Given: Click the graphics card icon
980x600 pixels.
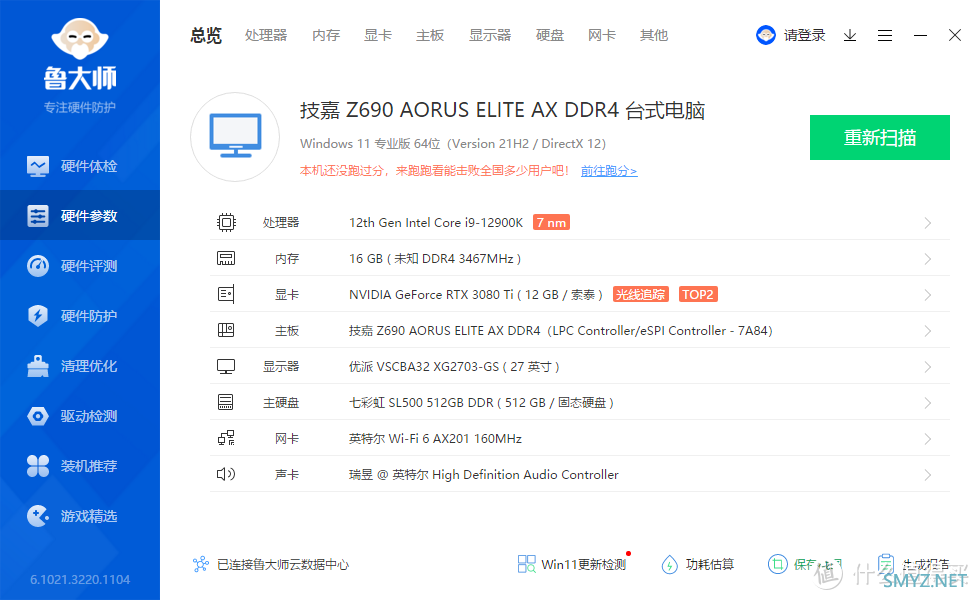Looking at the screenshot, I should pyautogui.click(x=226, y=294).
